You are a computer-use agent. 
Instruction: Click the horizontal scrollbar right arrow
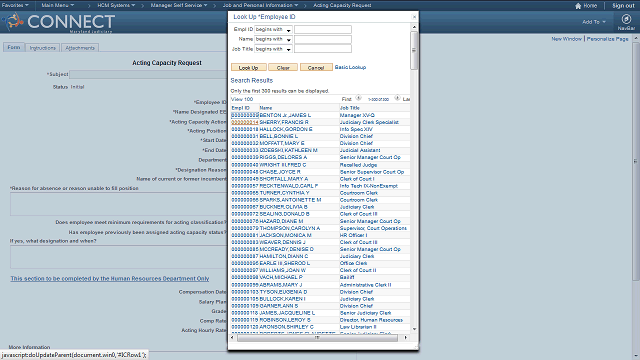tap(405, 338)
